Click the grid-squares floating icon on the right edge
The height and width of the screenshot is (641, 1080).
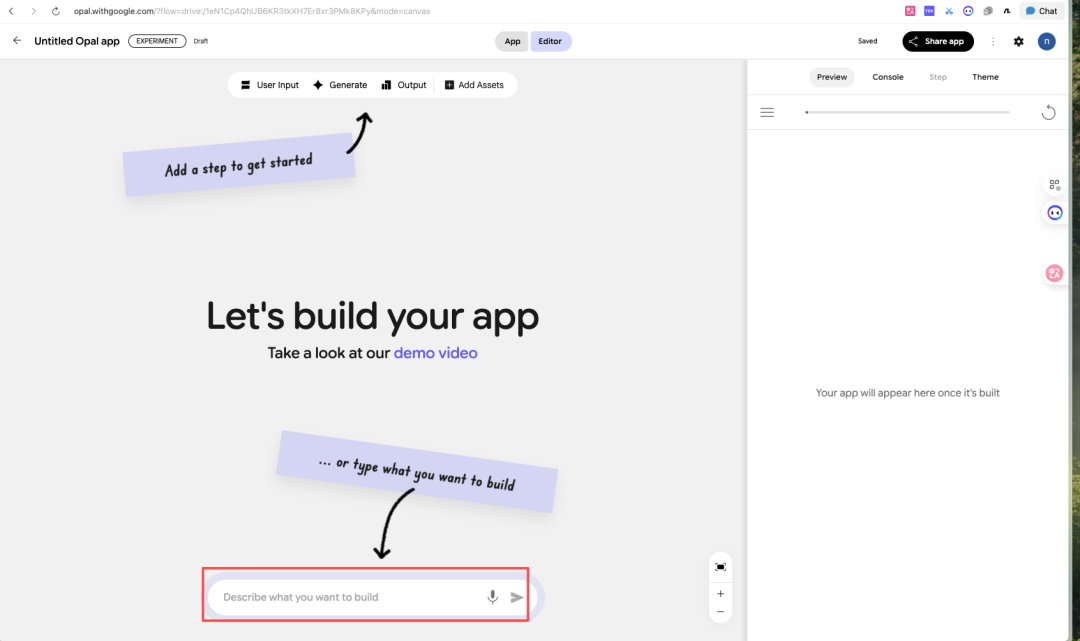pos(1055,185)
